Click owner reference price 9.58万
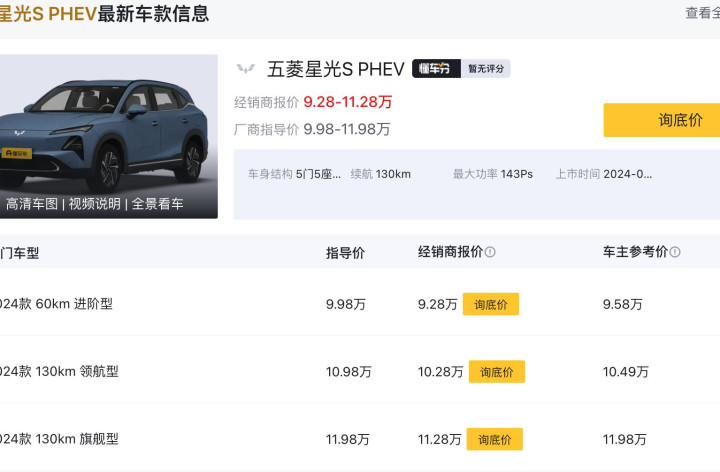720x472 pixels. [x=623, y=304]
